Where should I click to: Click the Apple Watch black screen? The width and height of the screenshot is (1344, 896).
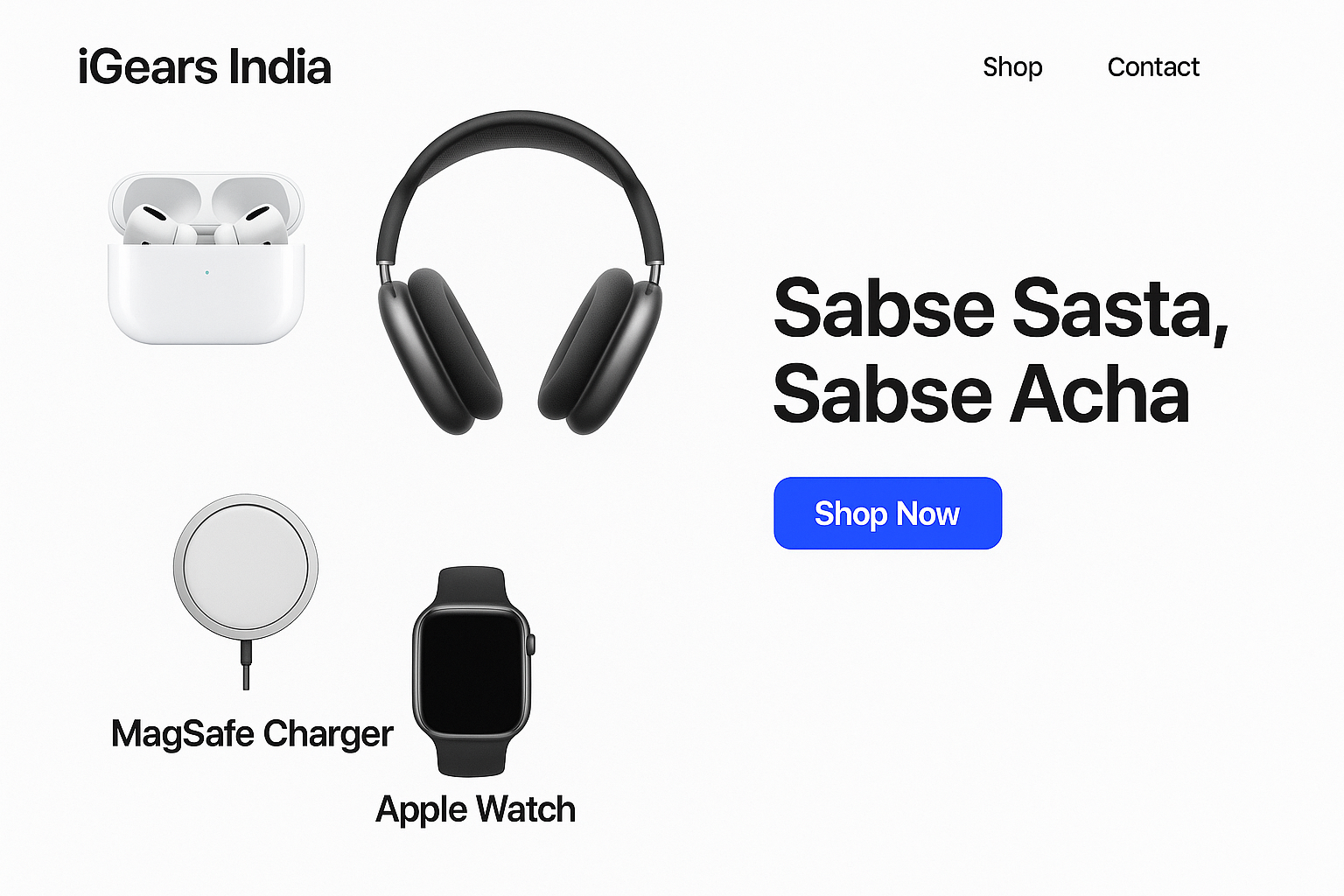click(x=472, y=671)
